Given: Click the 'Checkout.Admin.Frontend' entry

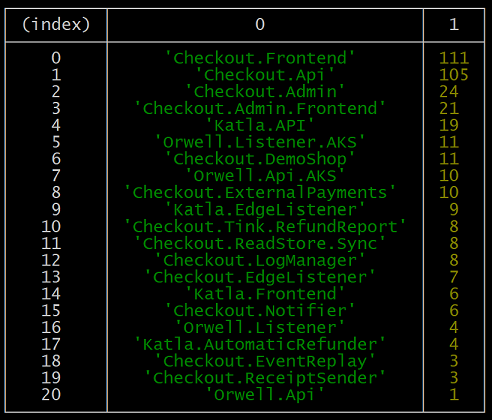Looking at the screenshot, I should (260, 109).
